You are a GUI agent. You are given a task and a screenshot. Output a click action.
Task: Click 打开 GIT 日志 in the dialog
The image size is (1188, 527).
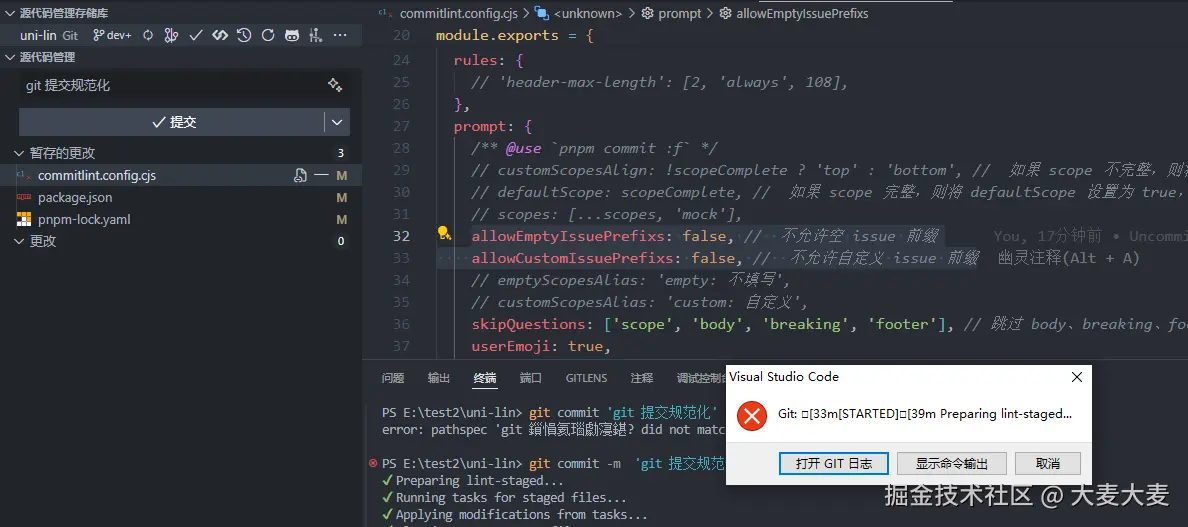pos(834,463)
